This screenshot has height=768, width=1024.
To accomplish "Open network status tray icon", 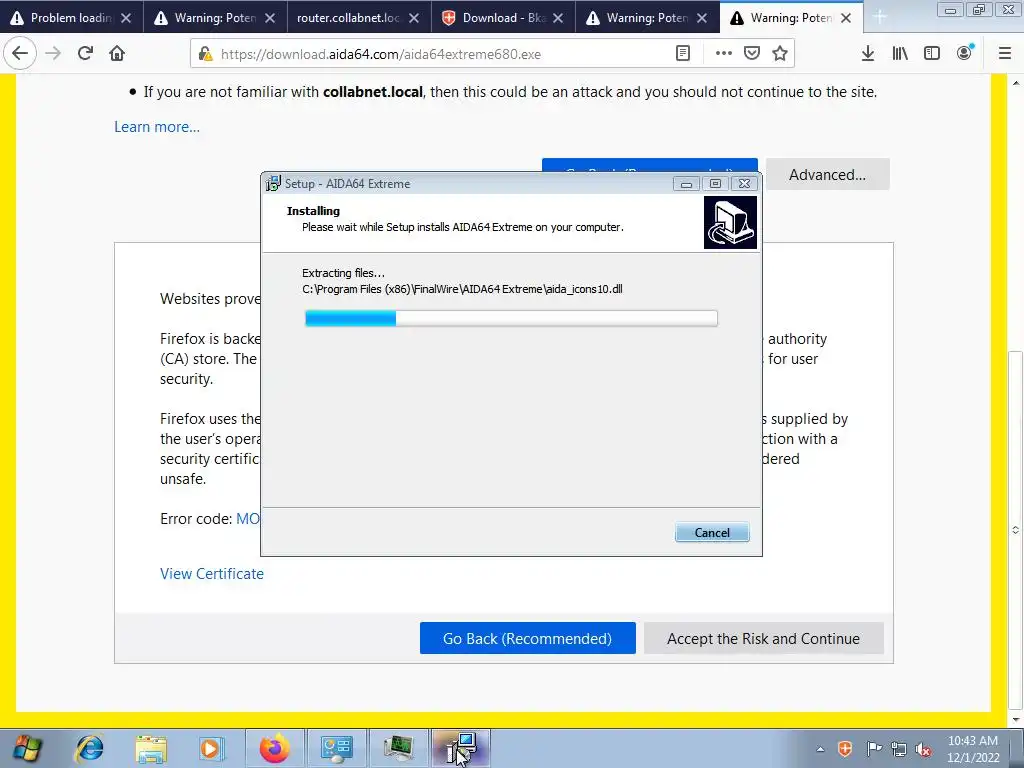I will (899, 749).
